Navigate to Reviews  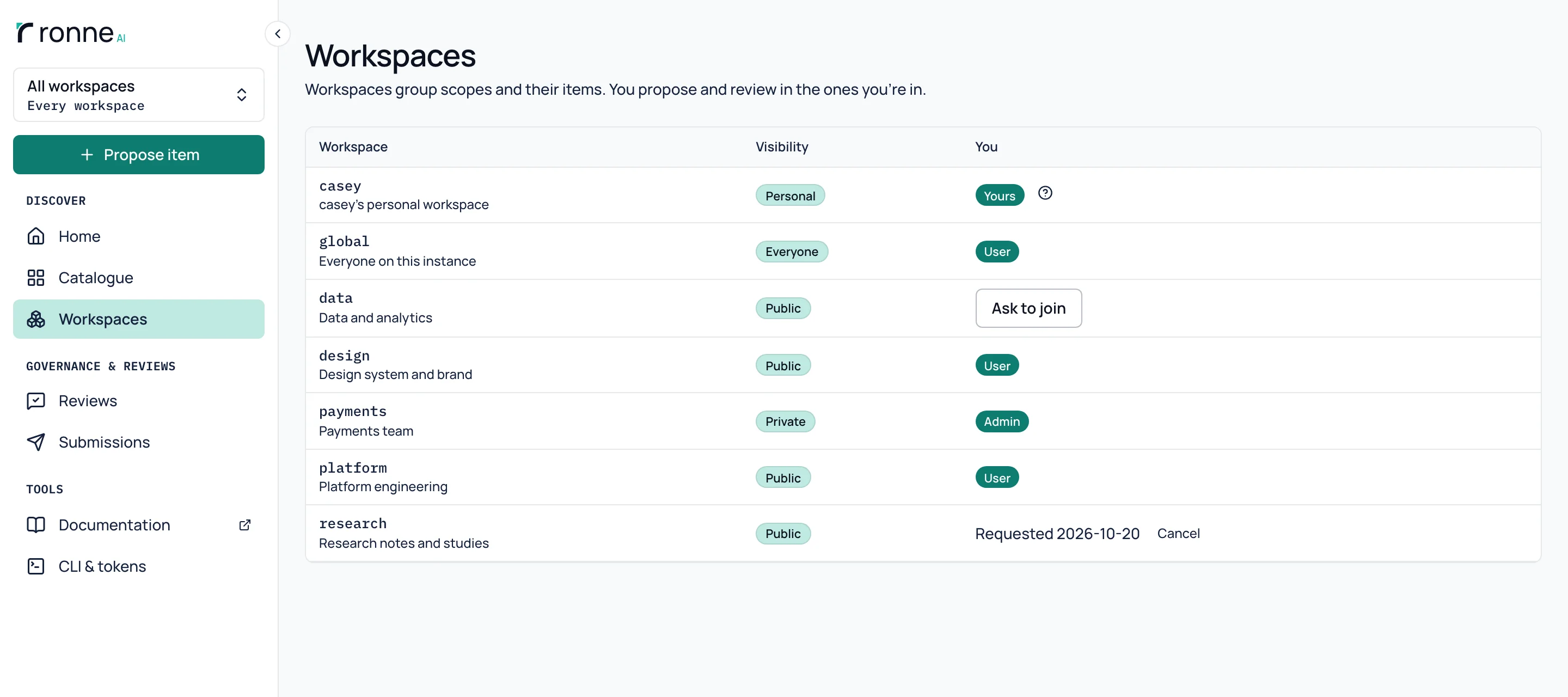139,401
